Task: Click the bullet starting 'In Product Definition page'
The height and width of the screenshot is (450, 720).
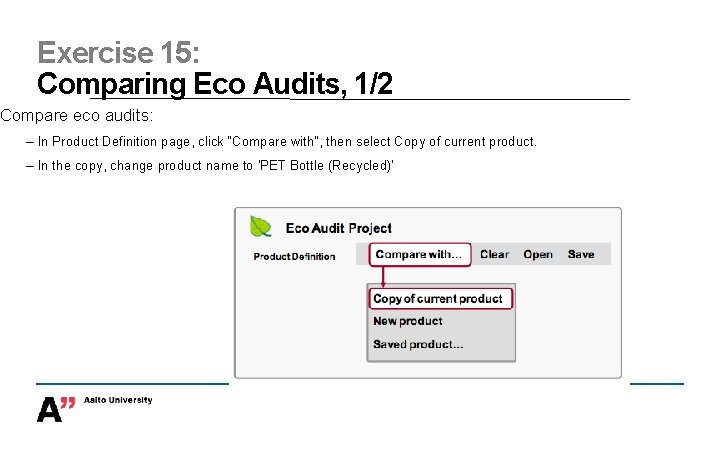Action: (287, 141)
